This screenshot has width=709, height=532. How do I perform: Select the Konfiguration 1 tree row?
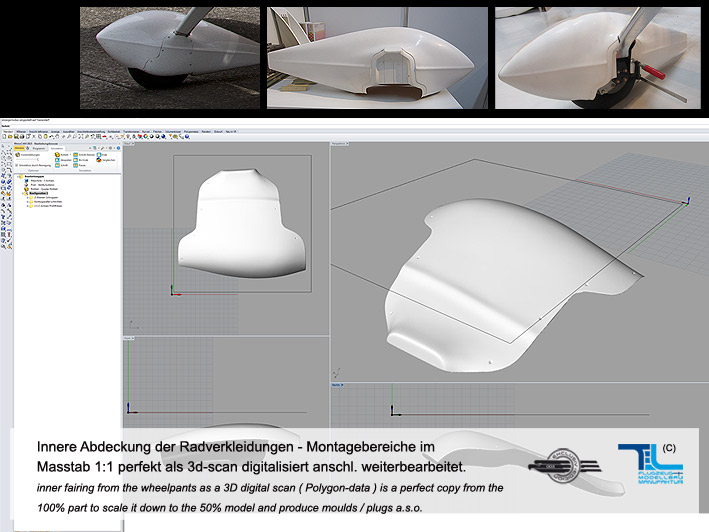[38, 193]
